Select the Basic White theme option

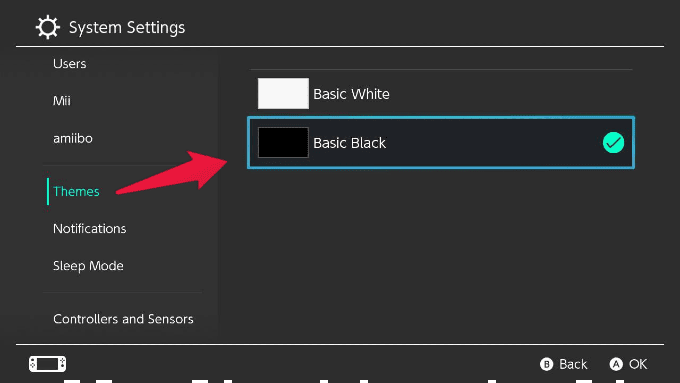point(441,94)
